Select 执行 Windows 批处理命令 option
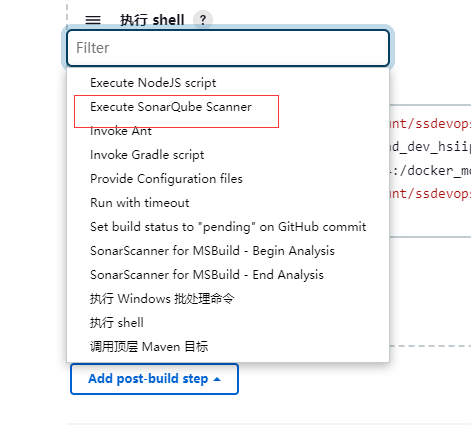This screenshot has width=471, height=428. (x=228, y=299)
